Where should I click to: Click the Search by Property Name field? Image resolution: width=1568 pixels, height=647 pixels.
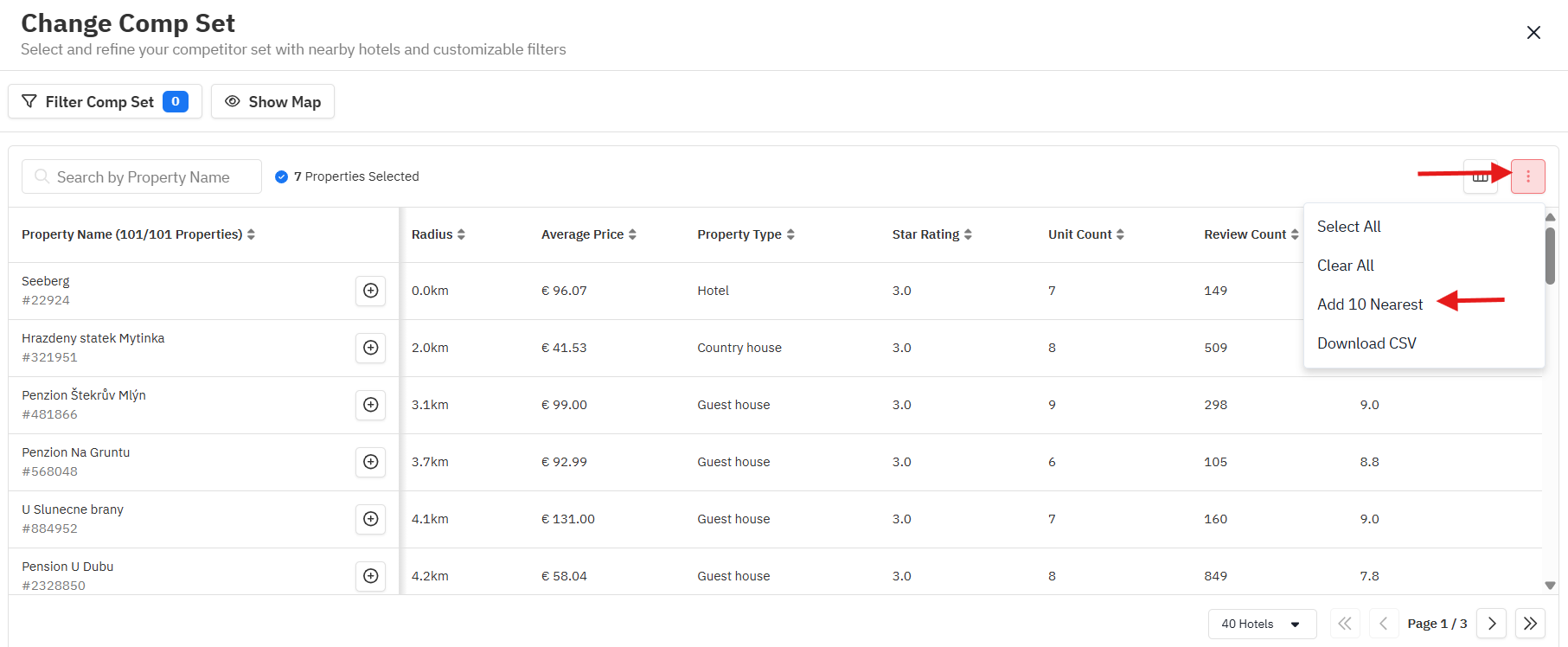[143, 177]
